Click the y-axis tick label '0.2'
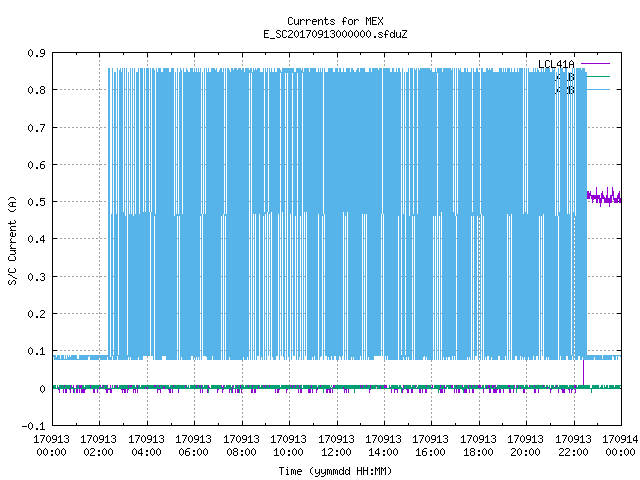640x480 pixels. tap(36, 314)
